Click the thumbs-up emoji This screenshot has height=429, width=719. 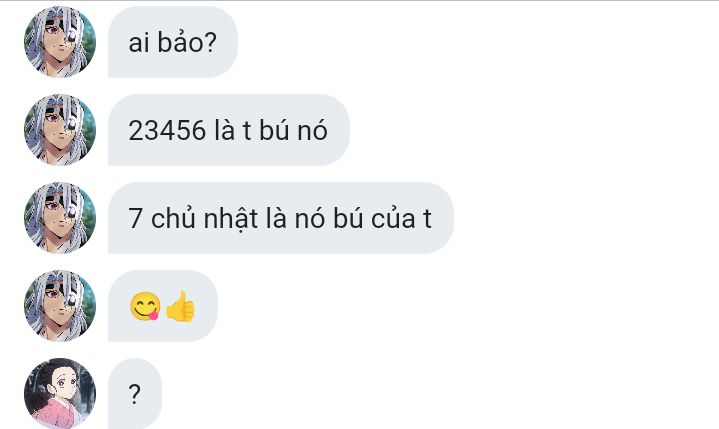[180, 306]
